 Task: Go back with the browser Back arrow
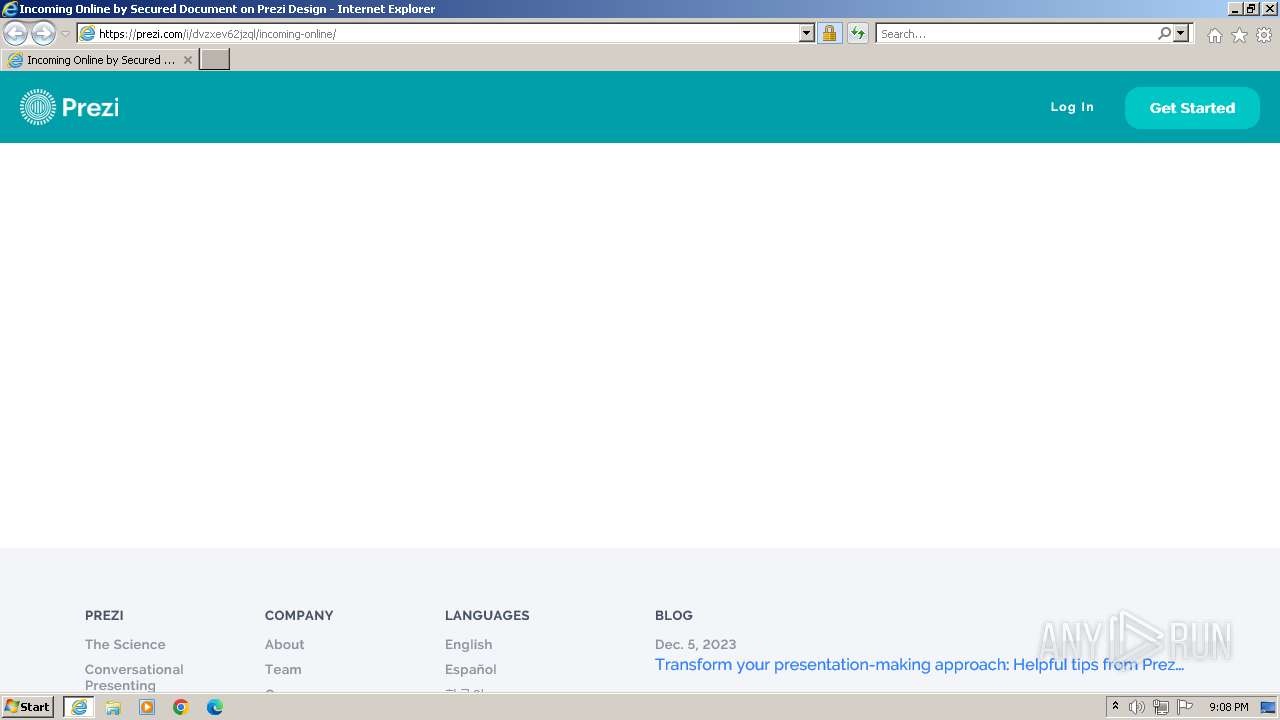tap(15, 33)
